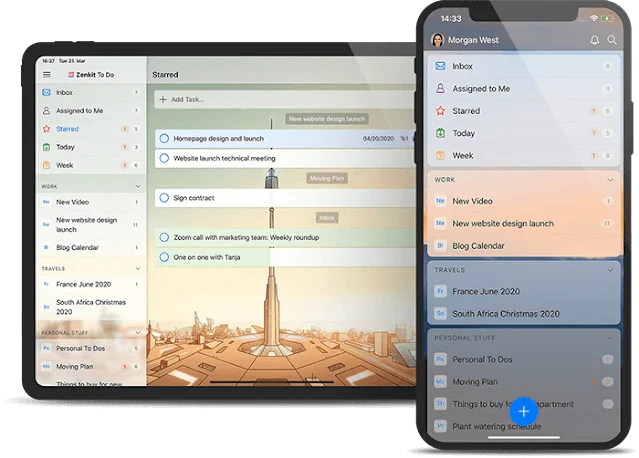Check off Website launch technical meeting
Image resolution: width=639 pixels, height=458 pixels.
click(164, 158)
